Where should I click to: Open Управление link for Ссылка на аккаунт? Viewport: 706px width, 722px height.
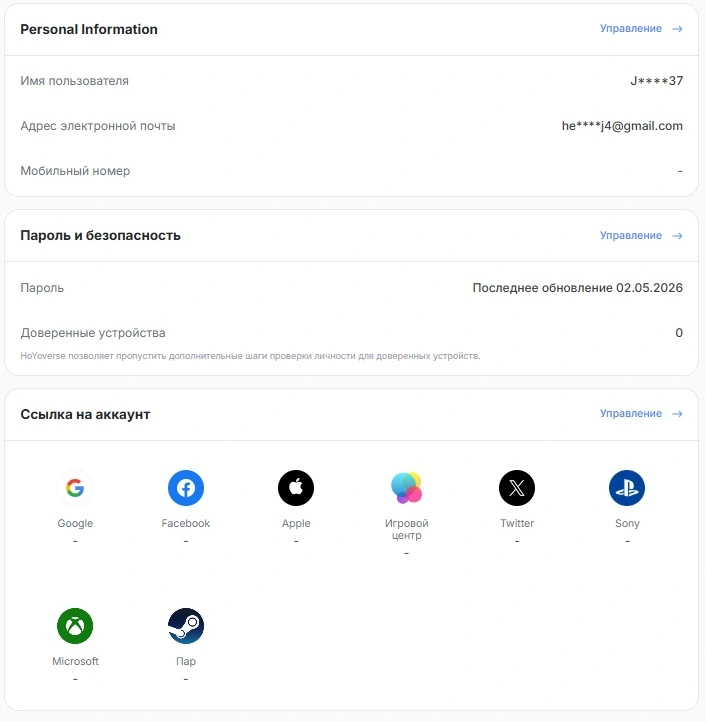click(630, 413)
